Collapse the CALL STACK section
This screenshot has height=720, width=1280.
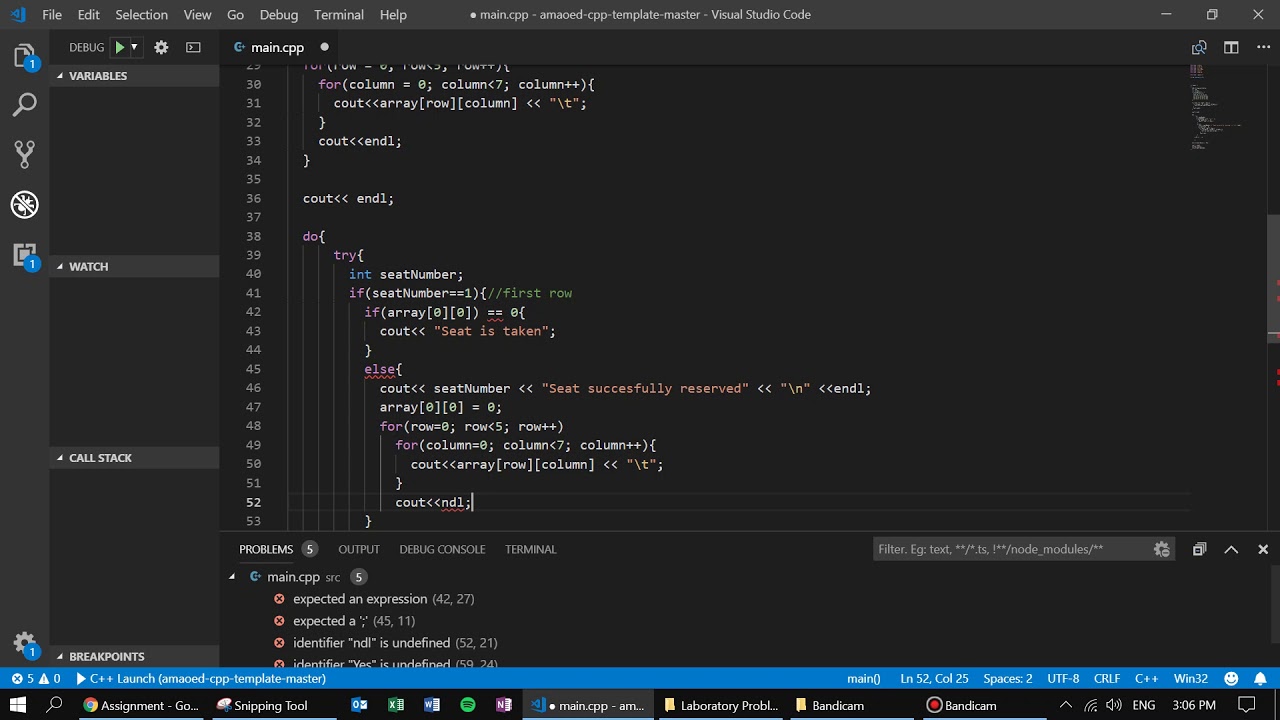pos(134,458)
